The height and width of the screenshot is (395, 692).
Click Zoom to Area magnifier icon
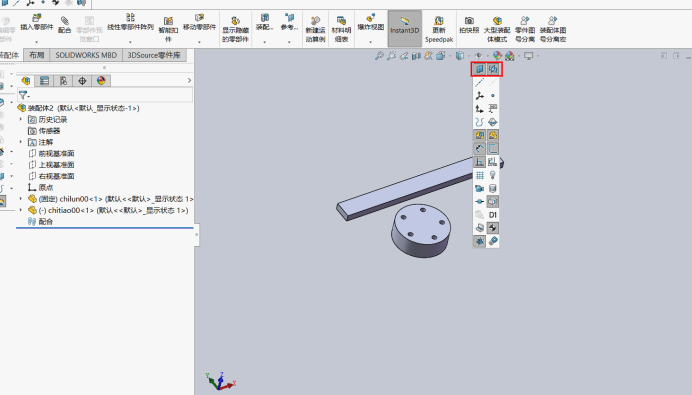pyautogui.click(x=391, y=56)
